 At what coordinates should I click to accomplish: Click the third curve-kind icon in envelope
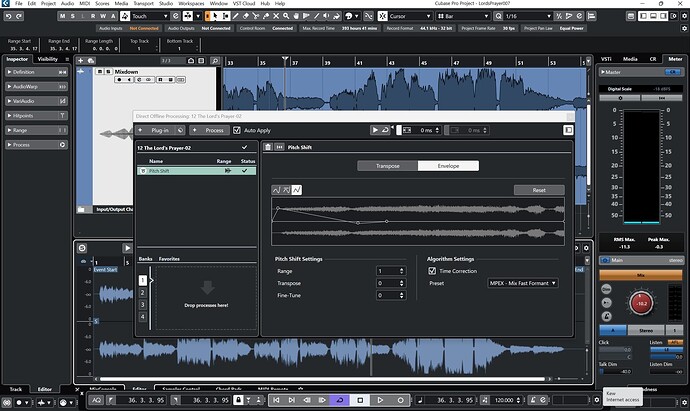[x=297, y=190]
